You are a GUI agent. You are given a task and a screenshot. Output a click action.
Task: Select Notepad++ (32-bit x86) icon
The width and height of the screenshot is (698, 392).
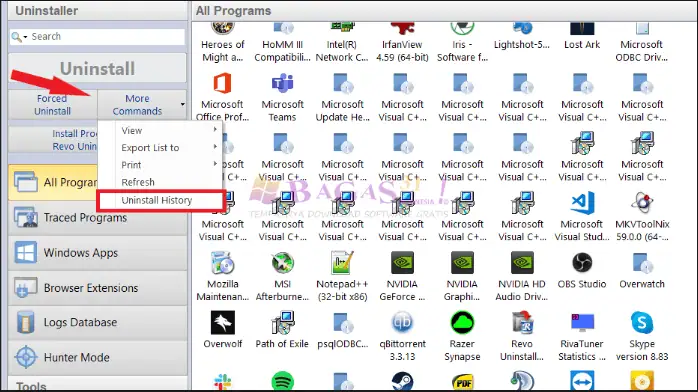pos(342,263)
